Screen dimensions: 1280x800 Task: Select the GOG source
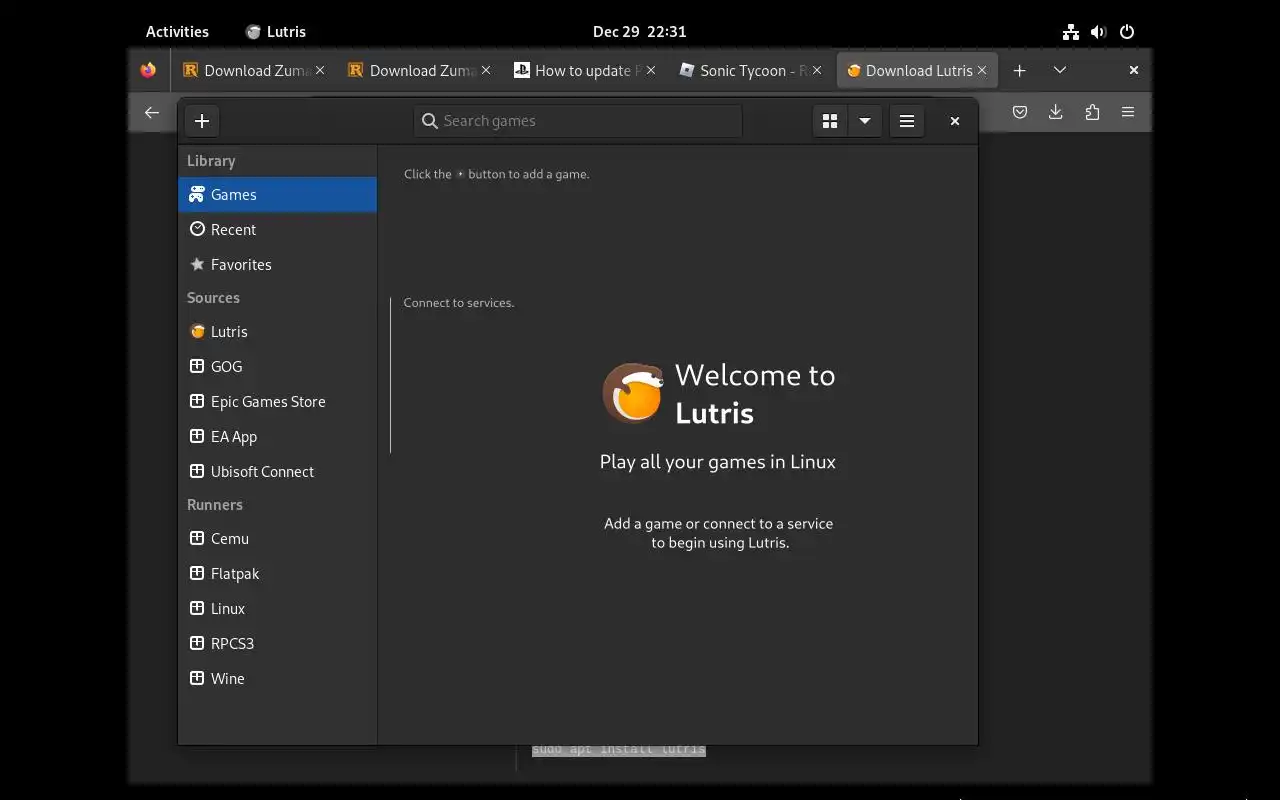pos(277,367)
